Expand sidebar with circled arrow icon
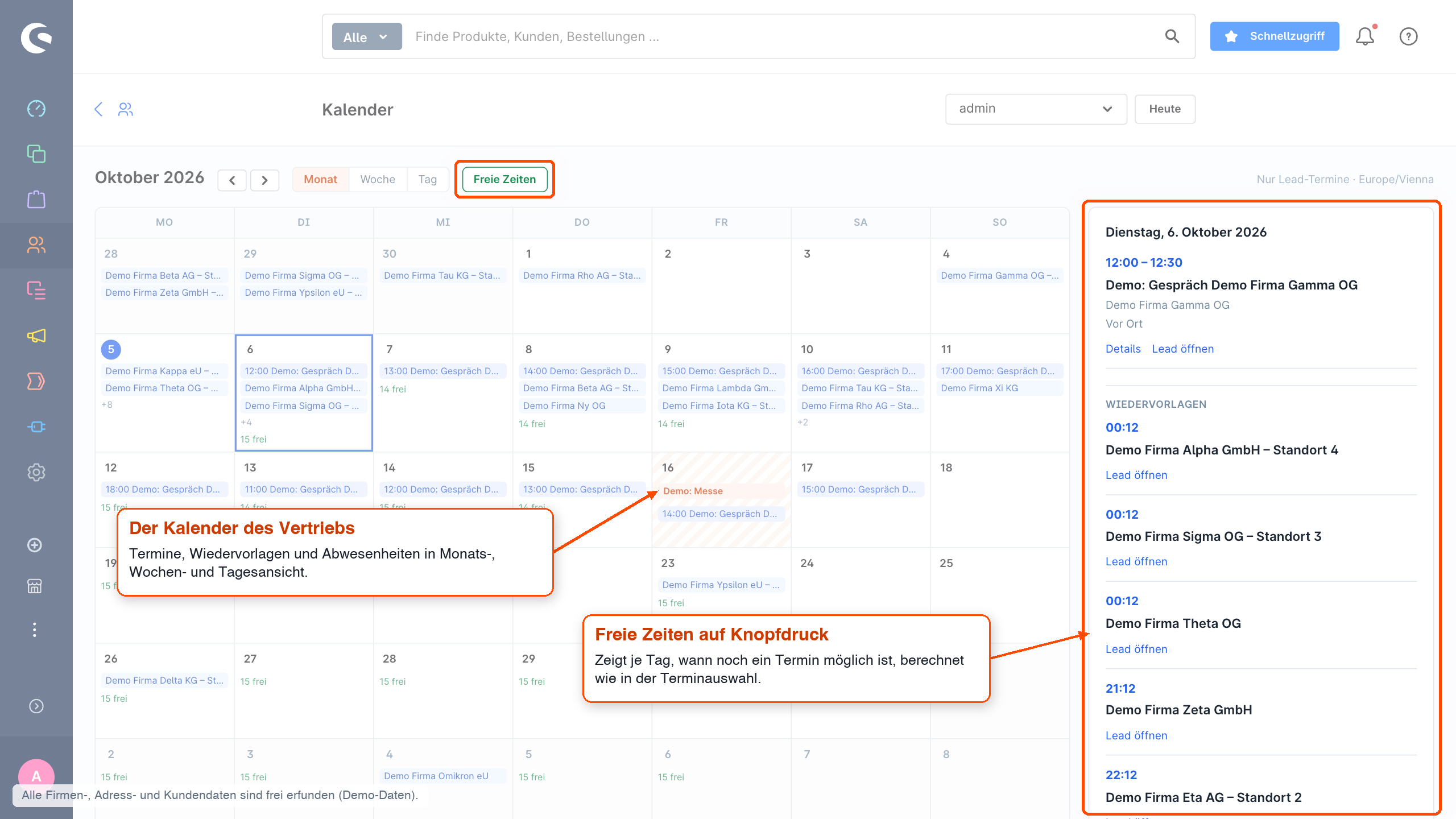This screenshot has height=819, width=1456. pos(36,706)
